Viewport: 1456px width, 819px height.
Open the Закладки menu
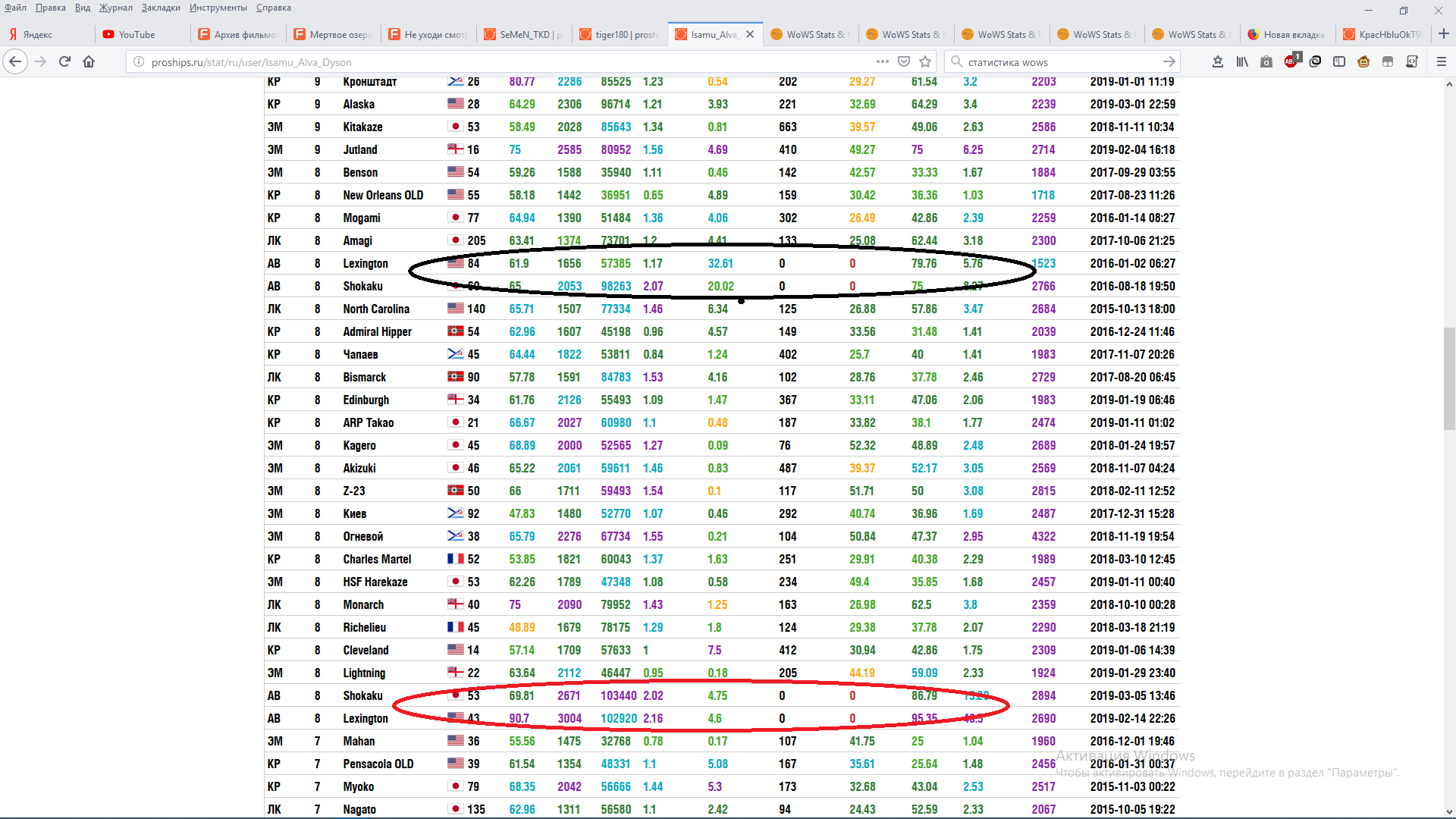161,8
